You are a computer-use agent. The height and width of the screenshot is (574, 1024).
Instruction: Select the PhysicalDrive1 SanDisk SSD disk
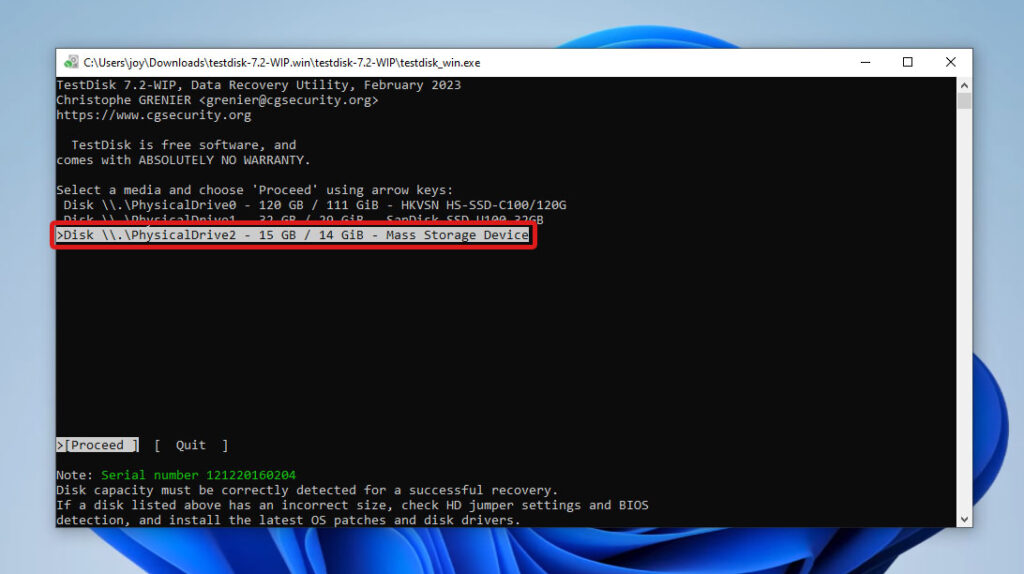pyautogui.click(x=302, y=220)
